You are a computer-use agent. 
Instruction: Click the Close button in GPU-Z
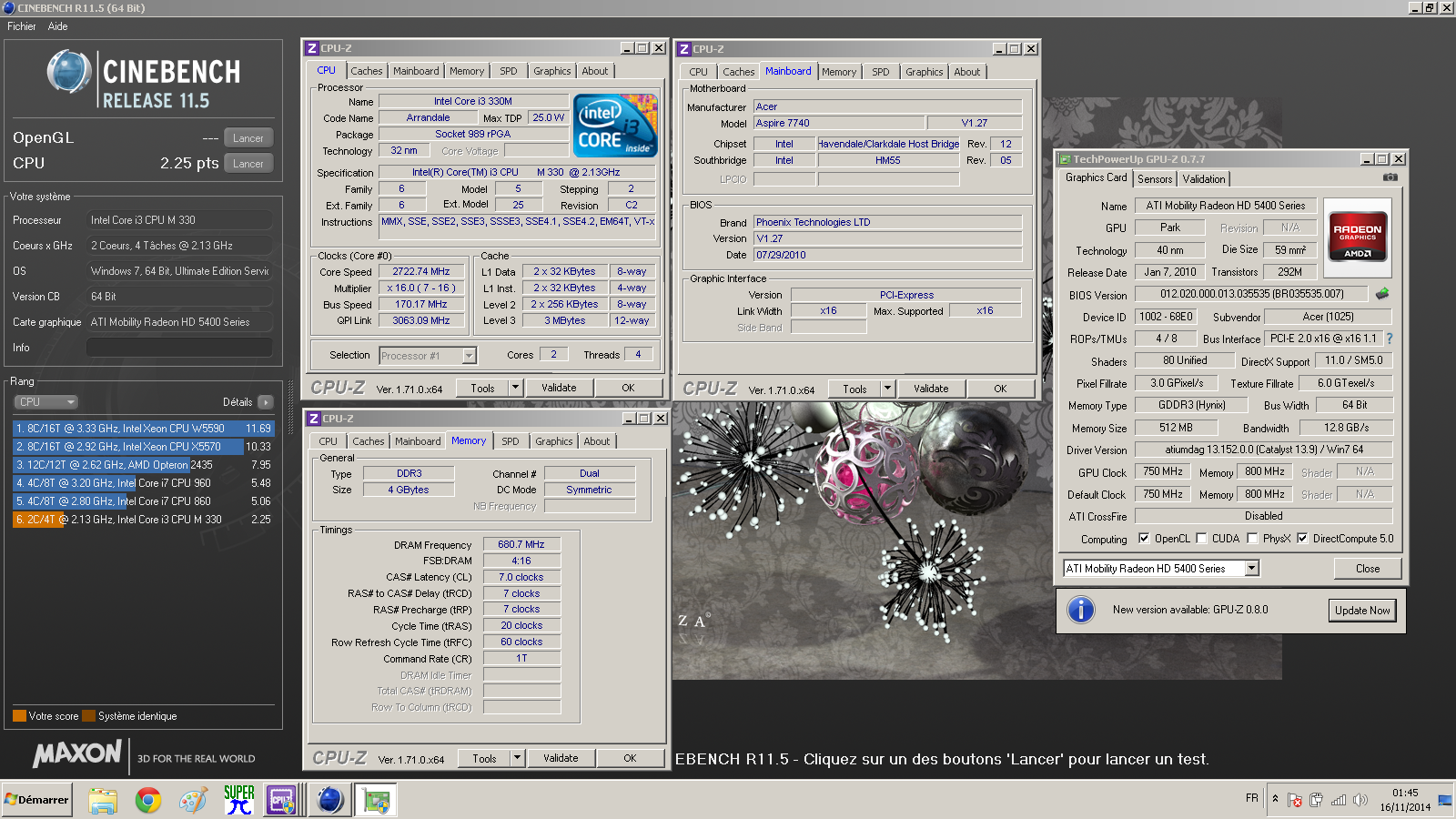pos(1368,569)
